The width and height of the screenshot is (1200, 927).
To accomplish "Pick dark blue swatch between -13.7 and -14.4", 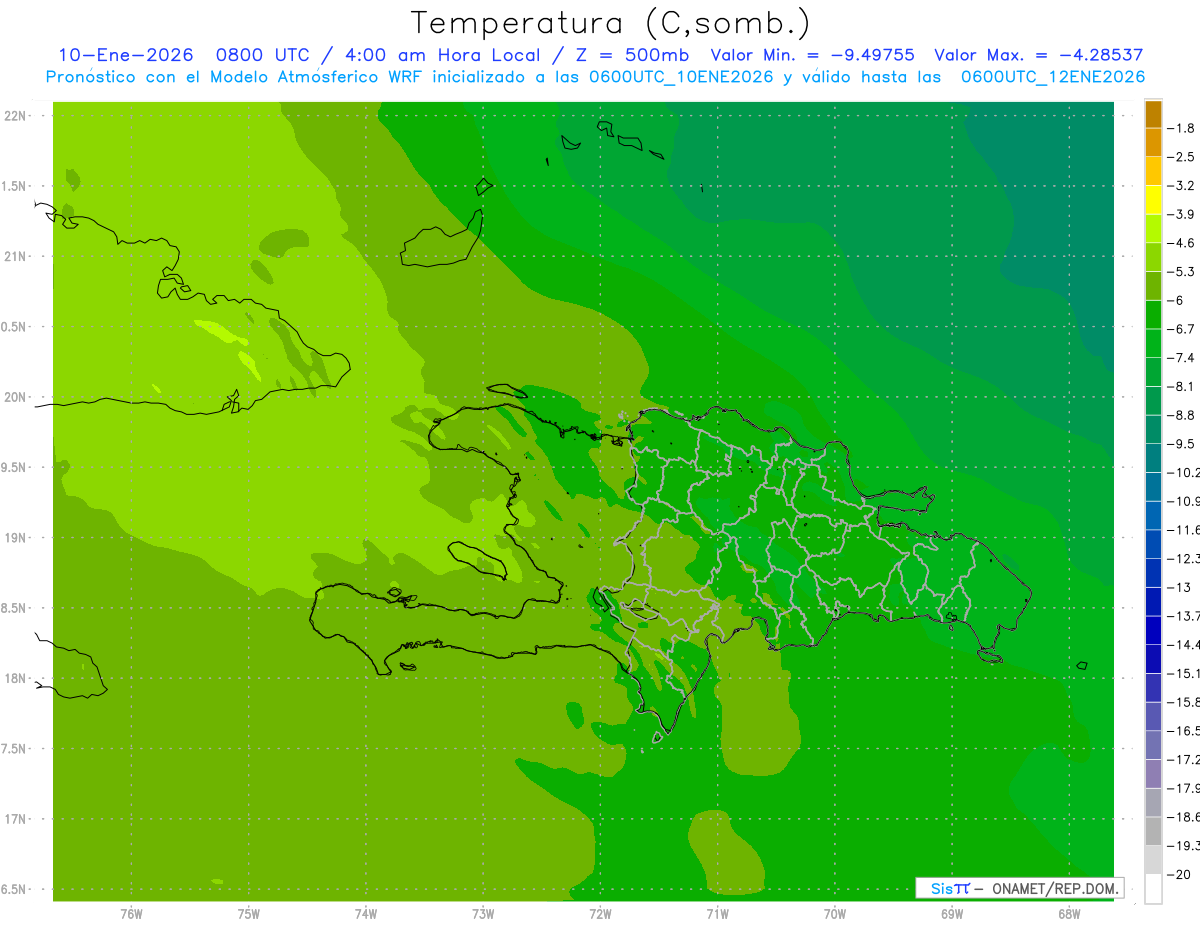I will tap(1153, 630).
